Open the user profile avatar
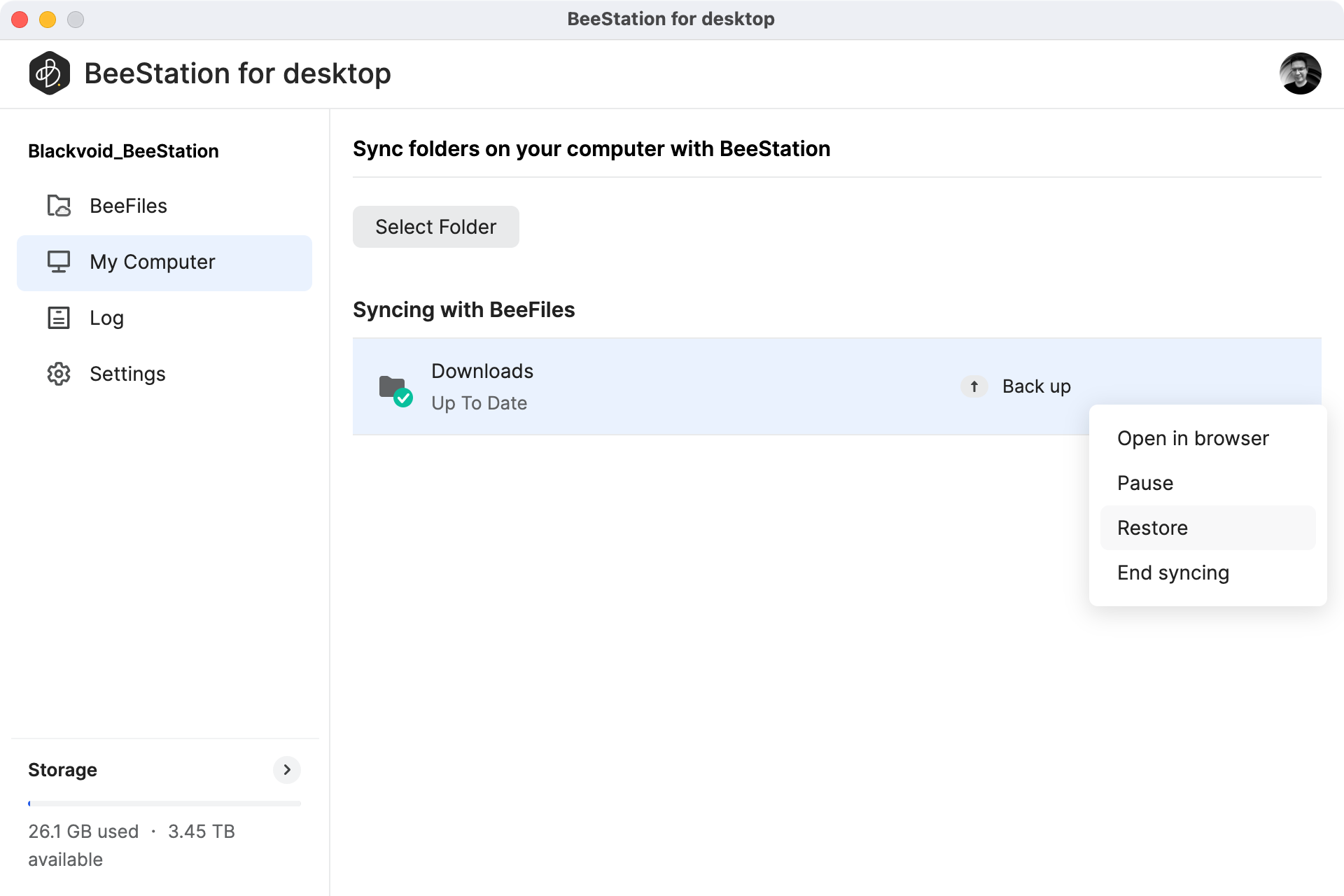The image size is (1344, 896). (x=1300, y=73)
